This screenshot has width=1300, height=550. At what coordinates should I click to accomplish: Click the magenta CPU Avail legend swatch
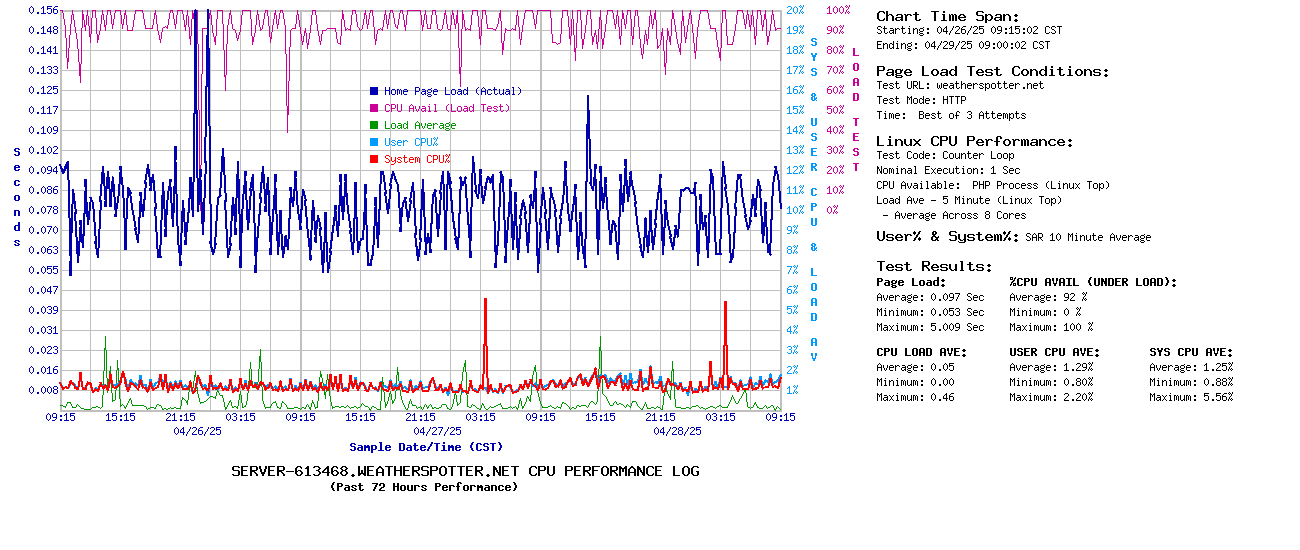374,108
